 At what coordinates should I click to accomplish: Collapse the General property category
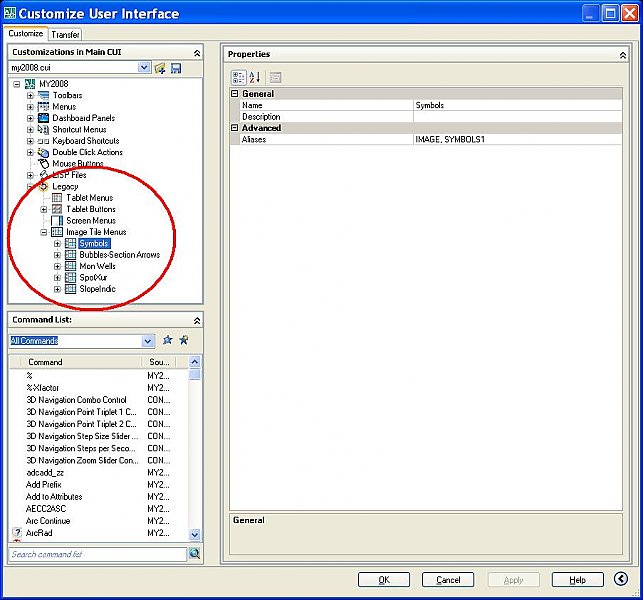point(235,94)
